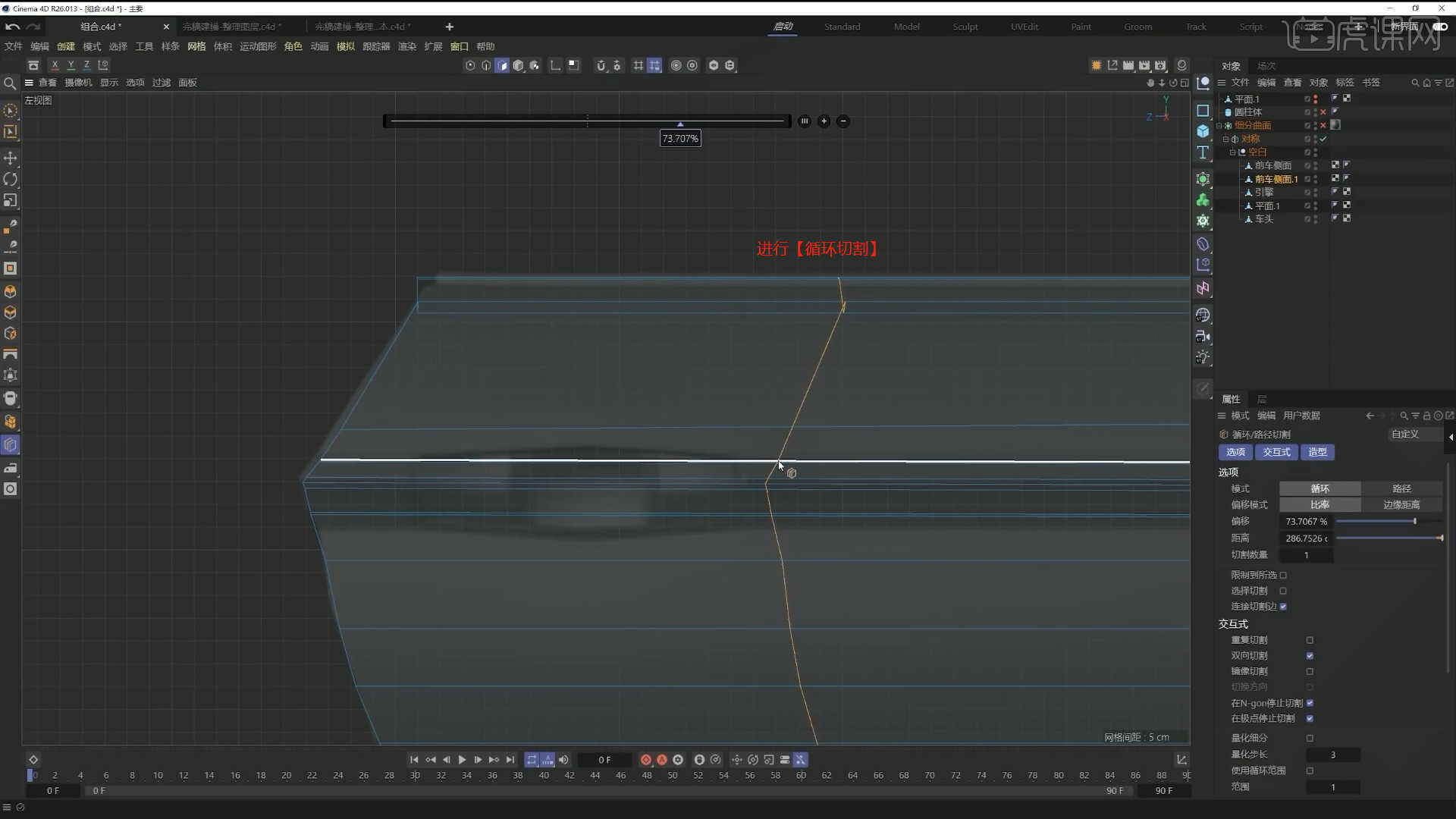
Task: Open the 文件 main menu
Action: click(14, 46)
